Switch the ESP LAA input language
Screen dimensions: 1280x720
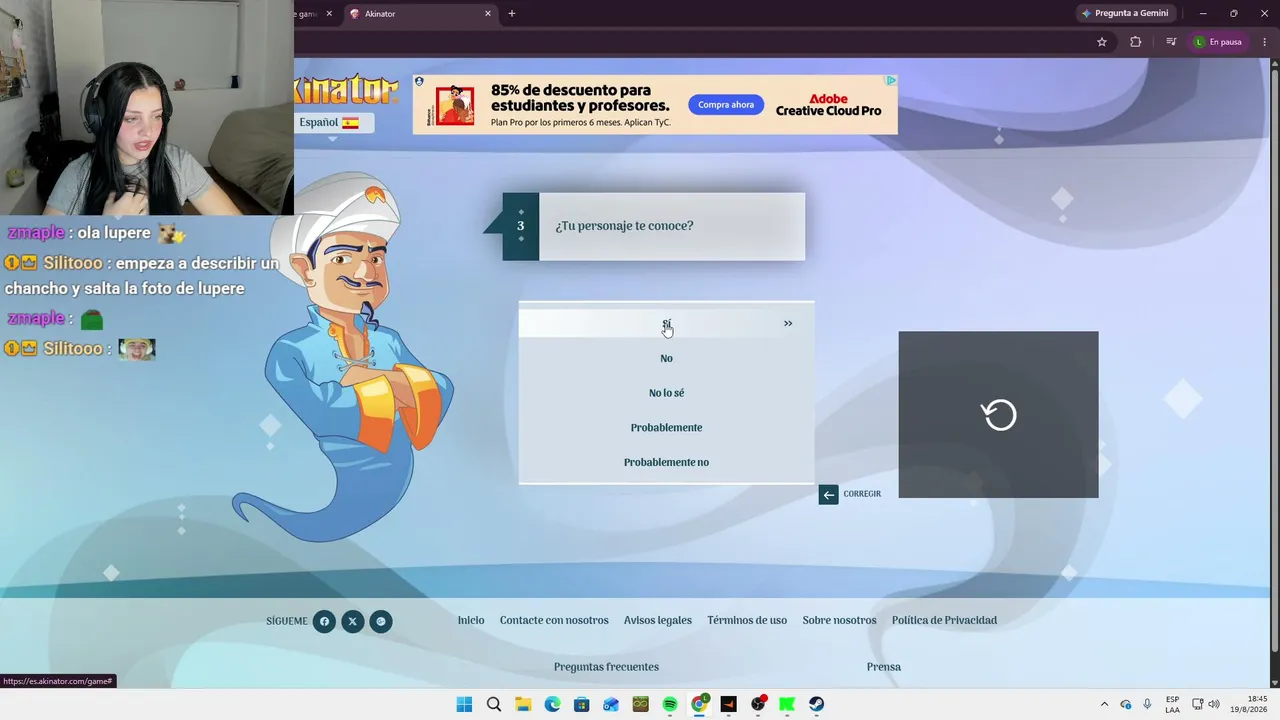[1172, 704]
